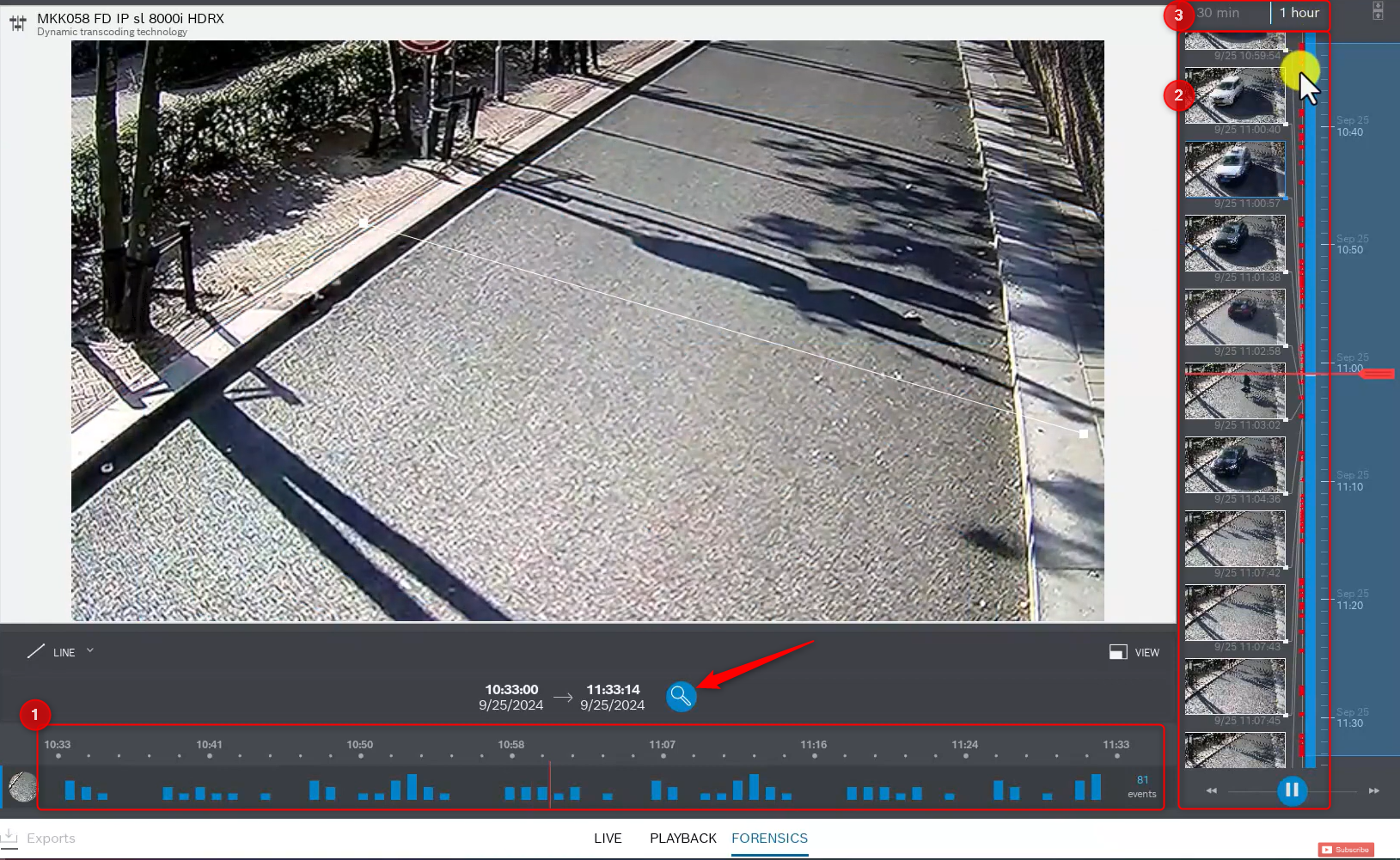Click the 11:33 mark on the event timeline

tap(1116, 745)
